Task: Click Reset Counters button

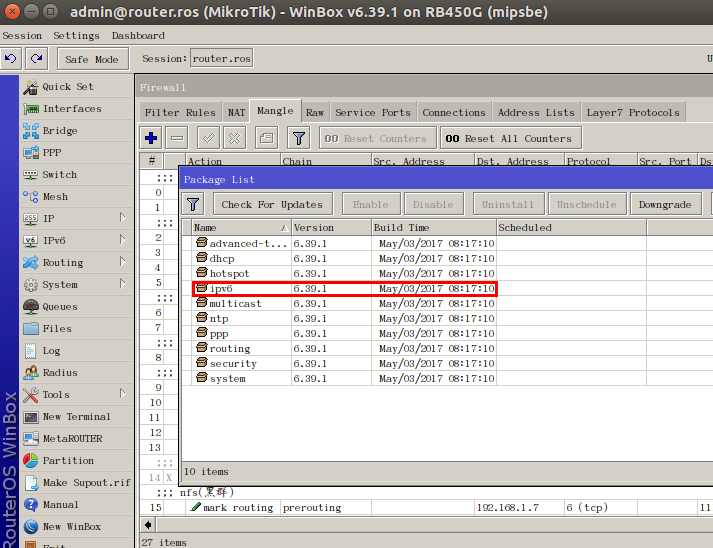Action: [x=377, y=138]
